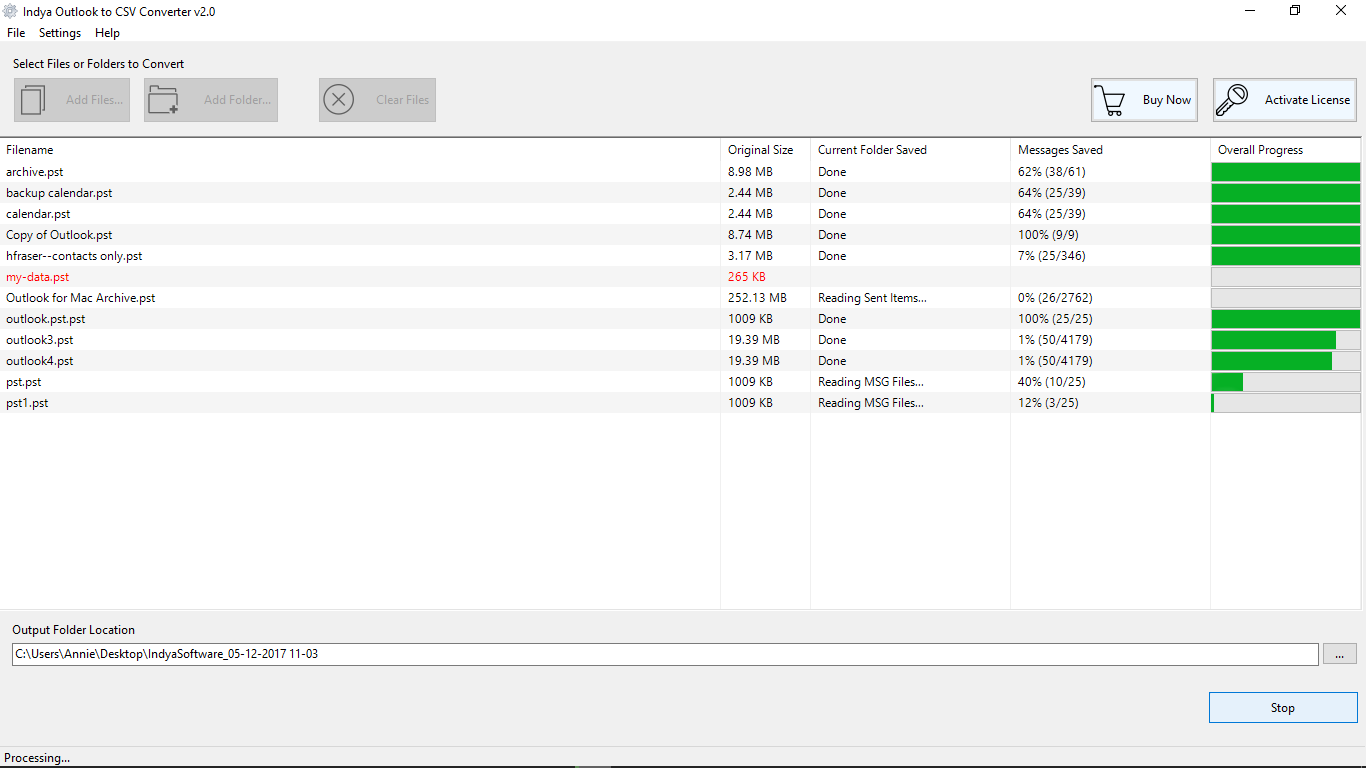1366x768 pixels.
Task: Select outlook.pst.pst filename
Action: pos(46,319)
